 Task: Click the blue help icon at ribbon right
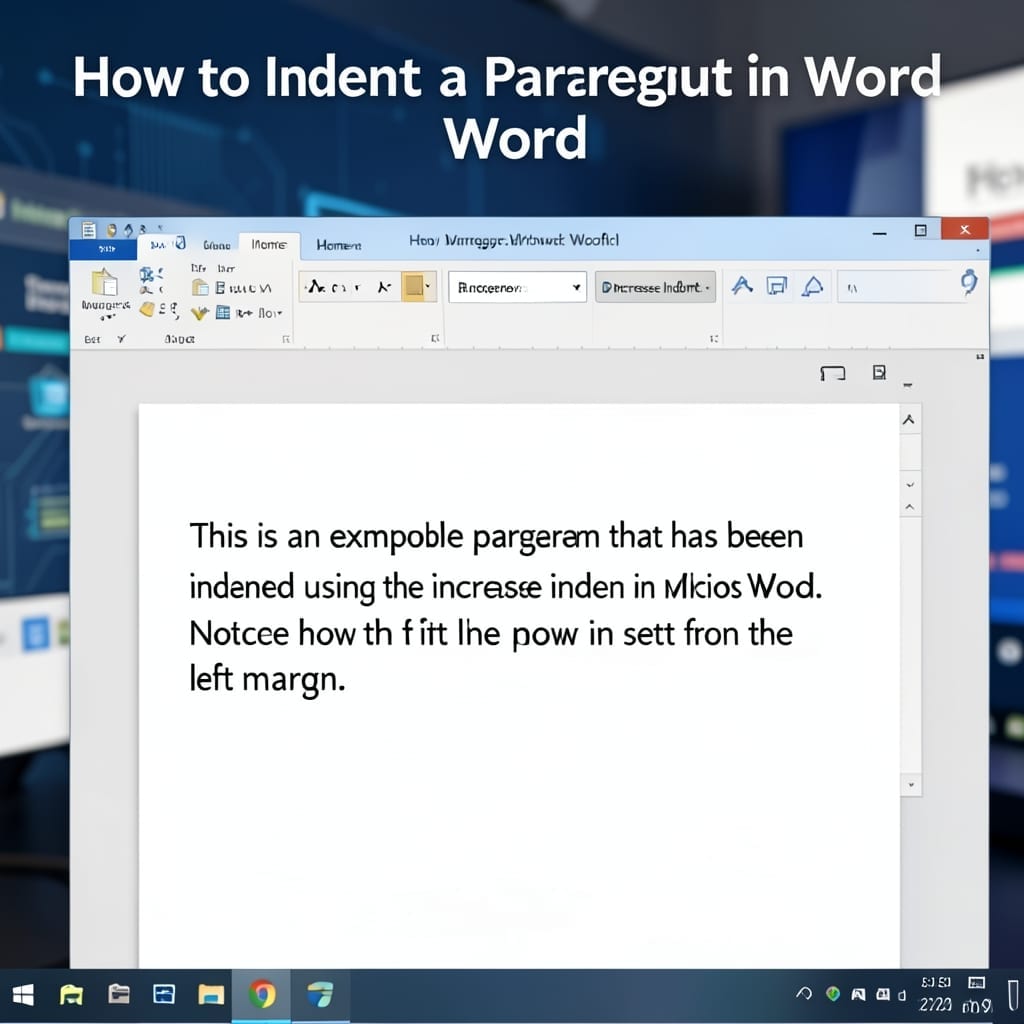(x=969, y=281)
